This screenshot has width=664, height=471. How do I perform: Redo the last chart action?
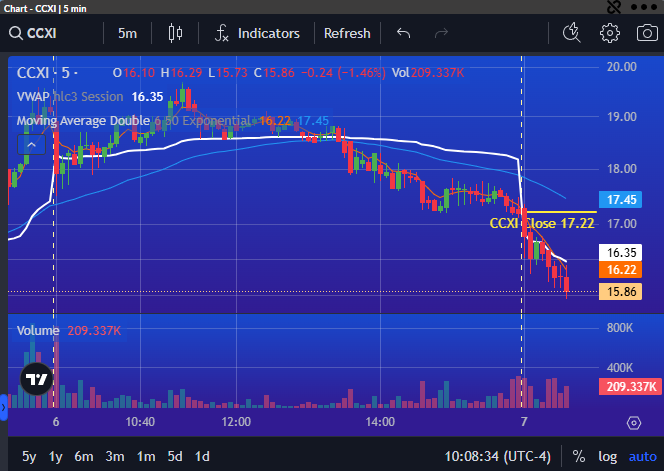(x=441, y=33)
